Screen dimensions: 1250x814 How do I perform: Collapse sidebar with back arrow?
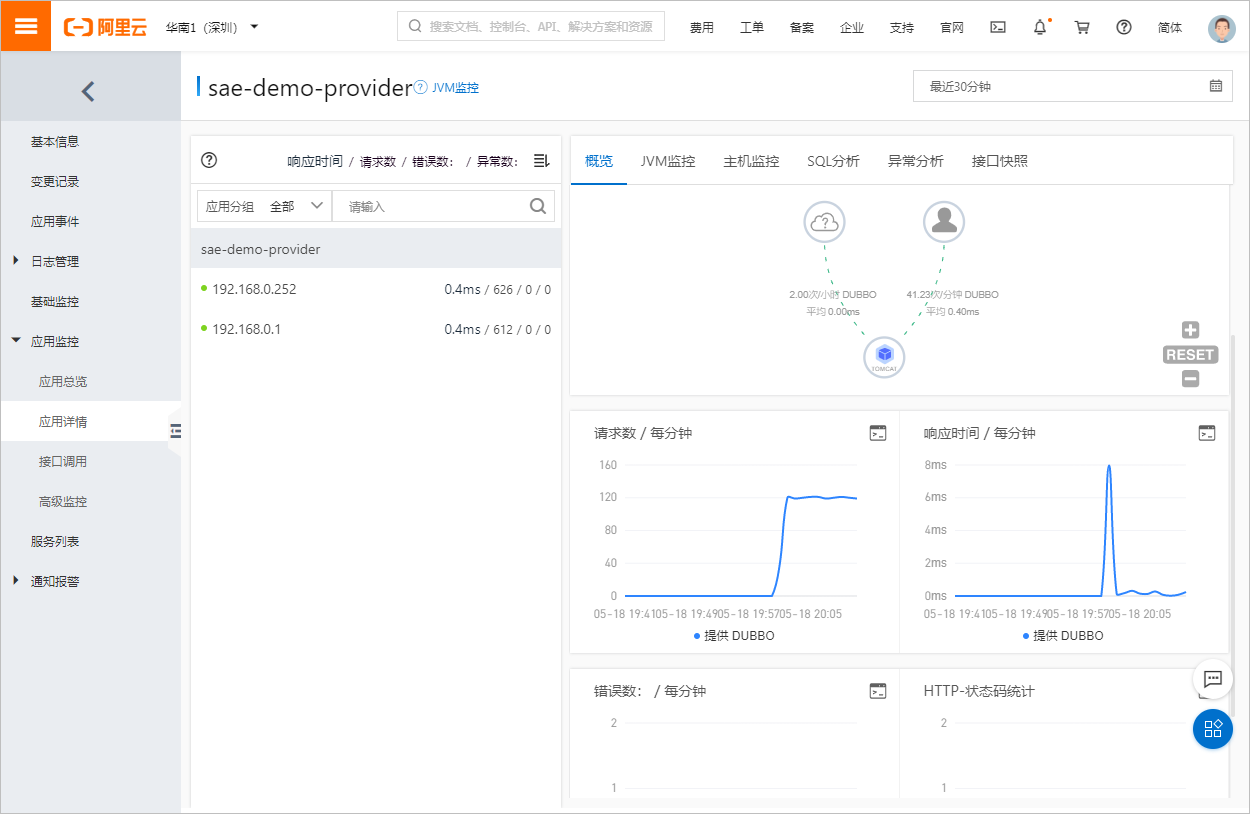[88, 92]
